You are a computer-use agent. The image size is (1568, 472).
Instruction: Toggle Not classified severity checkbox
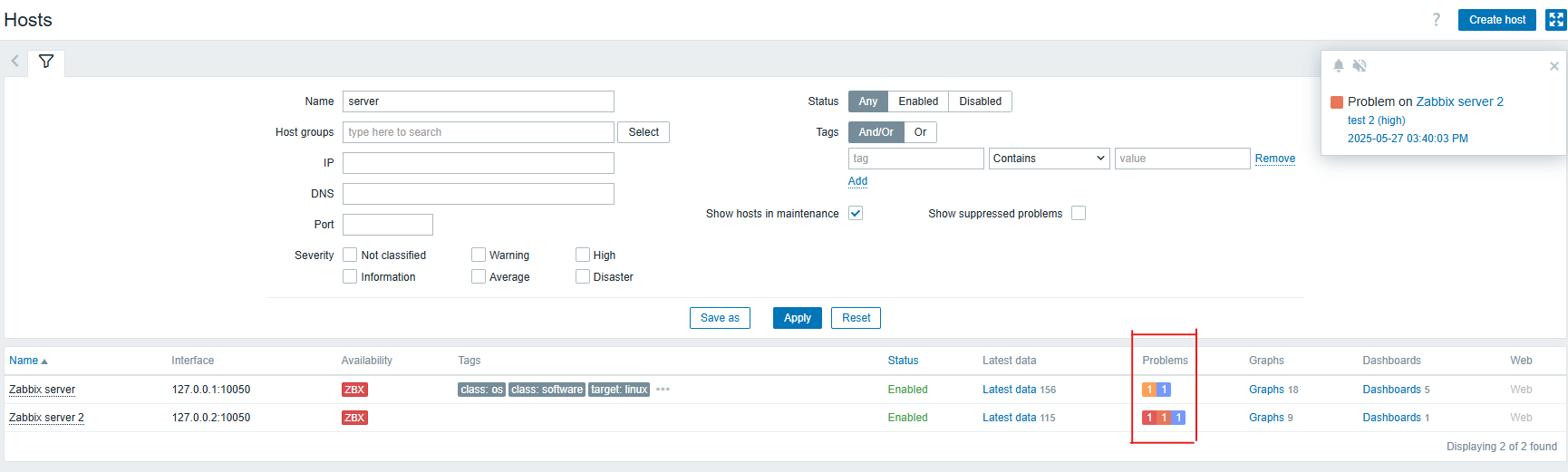(x=350, y=255)
